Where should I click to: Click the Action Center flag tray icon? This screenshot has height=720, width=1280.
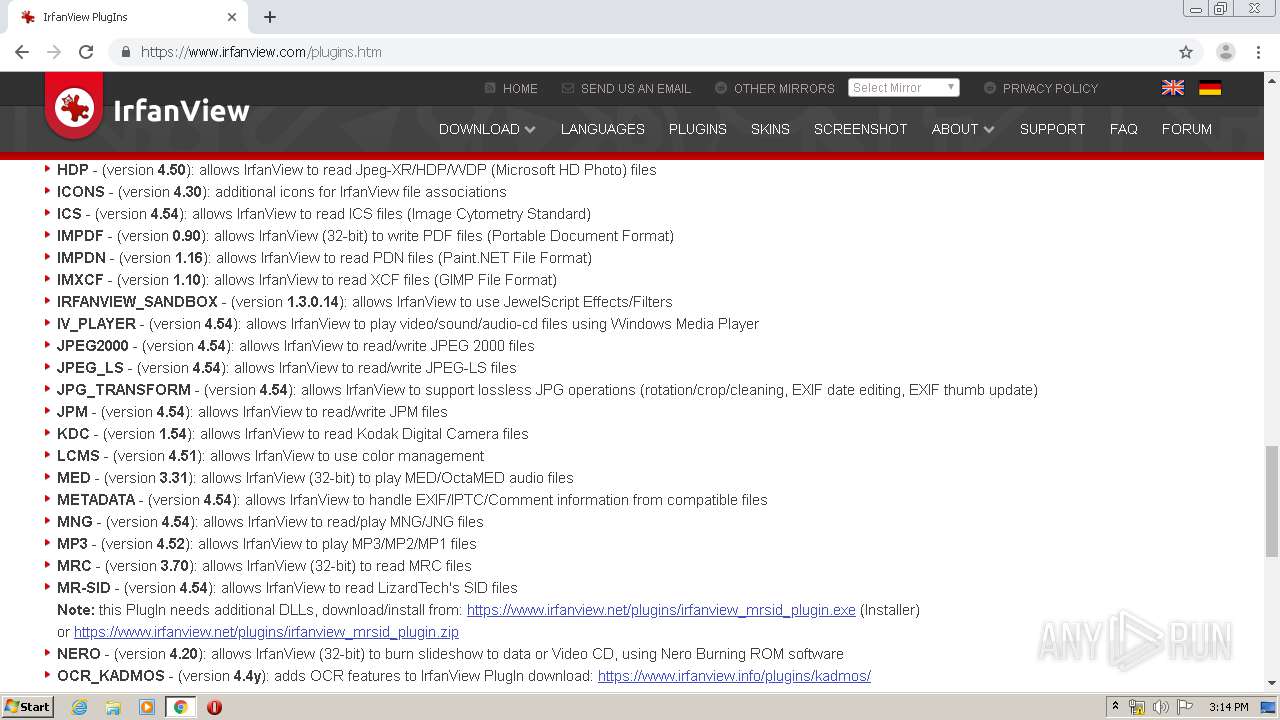(1185, 707)
